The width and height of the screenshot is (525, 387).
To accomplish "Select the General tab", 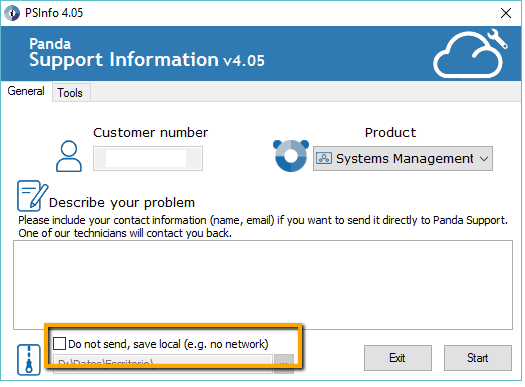I will click(26, 91).
